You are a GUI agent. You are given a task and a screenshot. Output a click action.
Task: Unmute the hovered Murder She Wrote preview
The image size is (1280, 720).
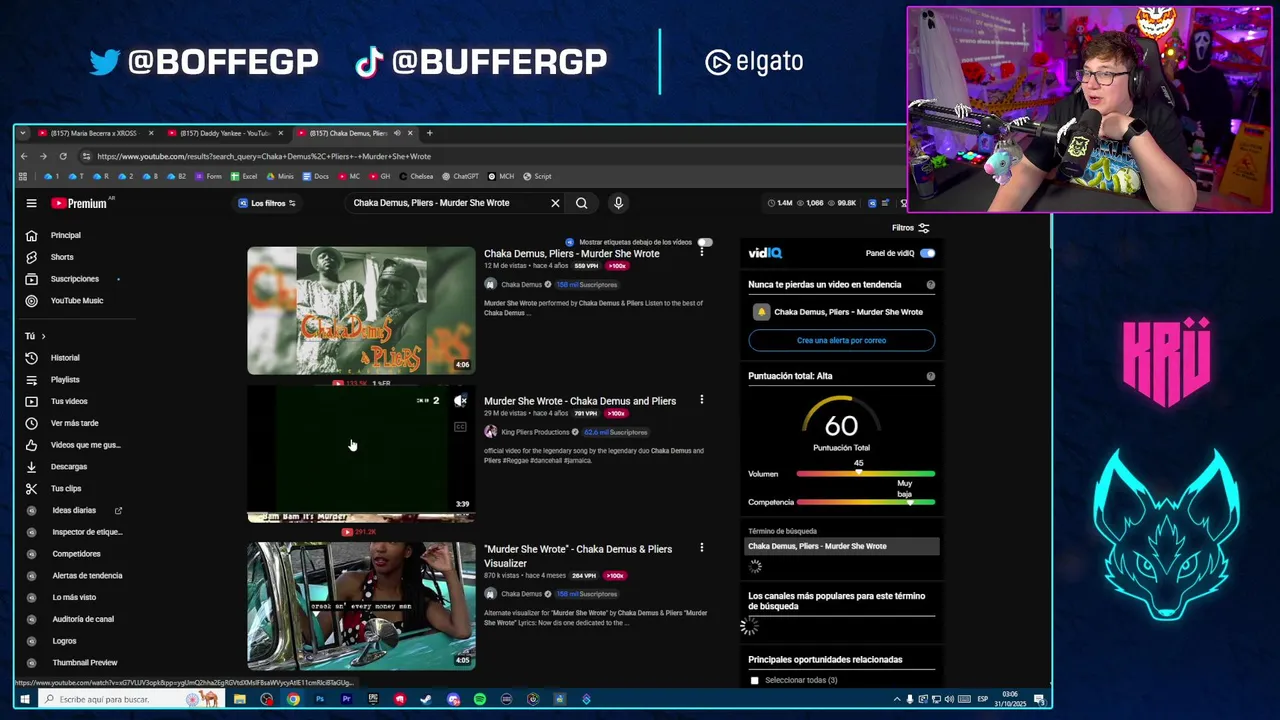(460, 401)
